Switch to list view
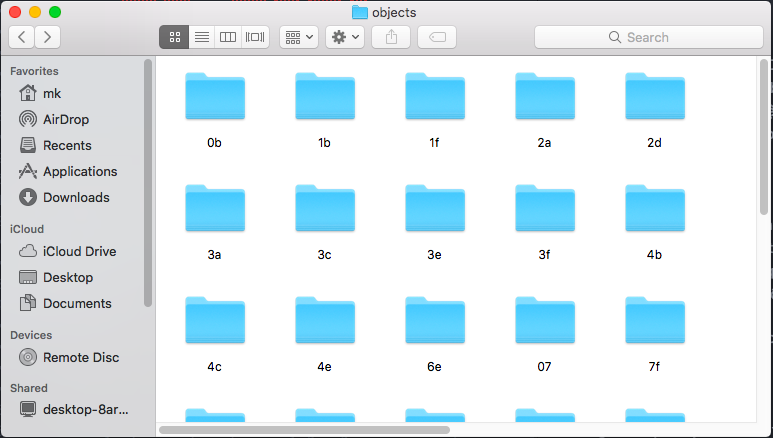This screenshot has height=438, width=773. [202, 37]
